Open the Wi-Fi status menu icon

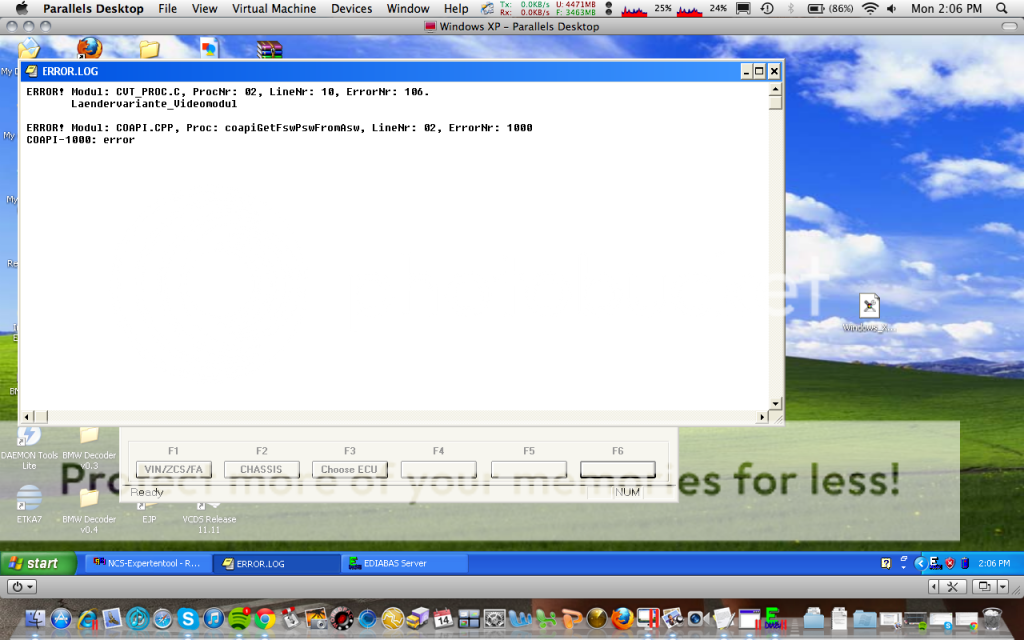tap(870, 9)
